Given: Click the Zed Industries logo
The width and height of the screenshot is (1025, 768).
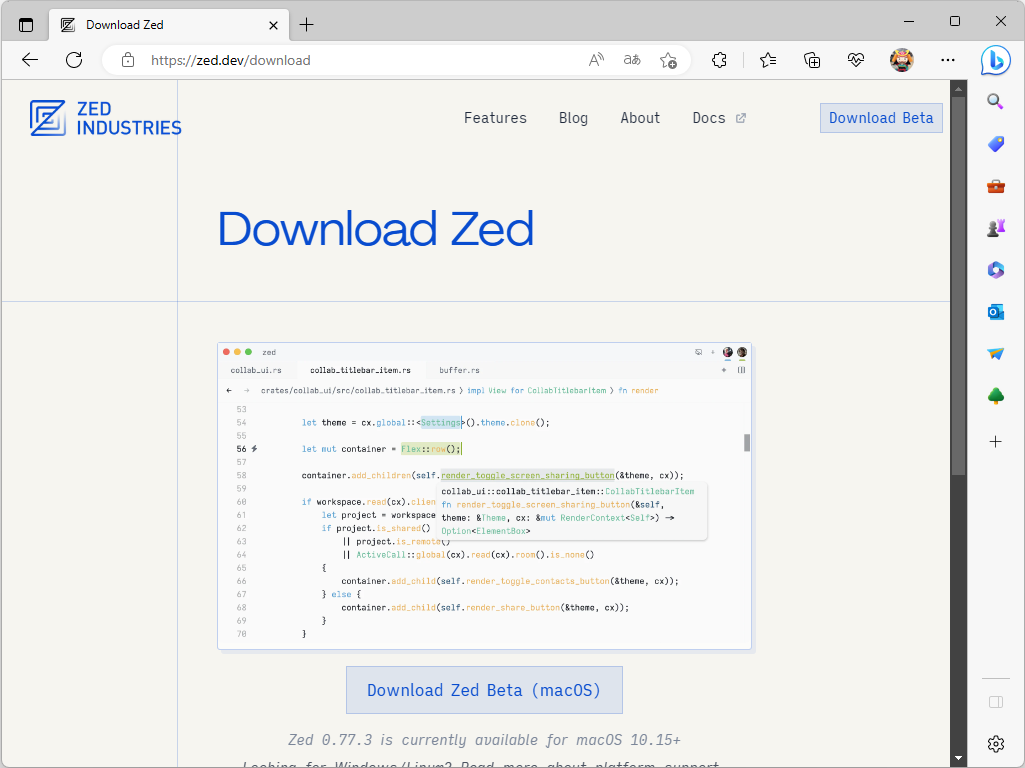Looking at the screenshot, I should 104,118.
